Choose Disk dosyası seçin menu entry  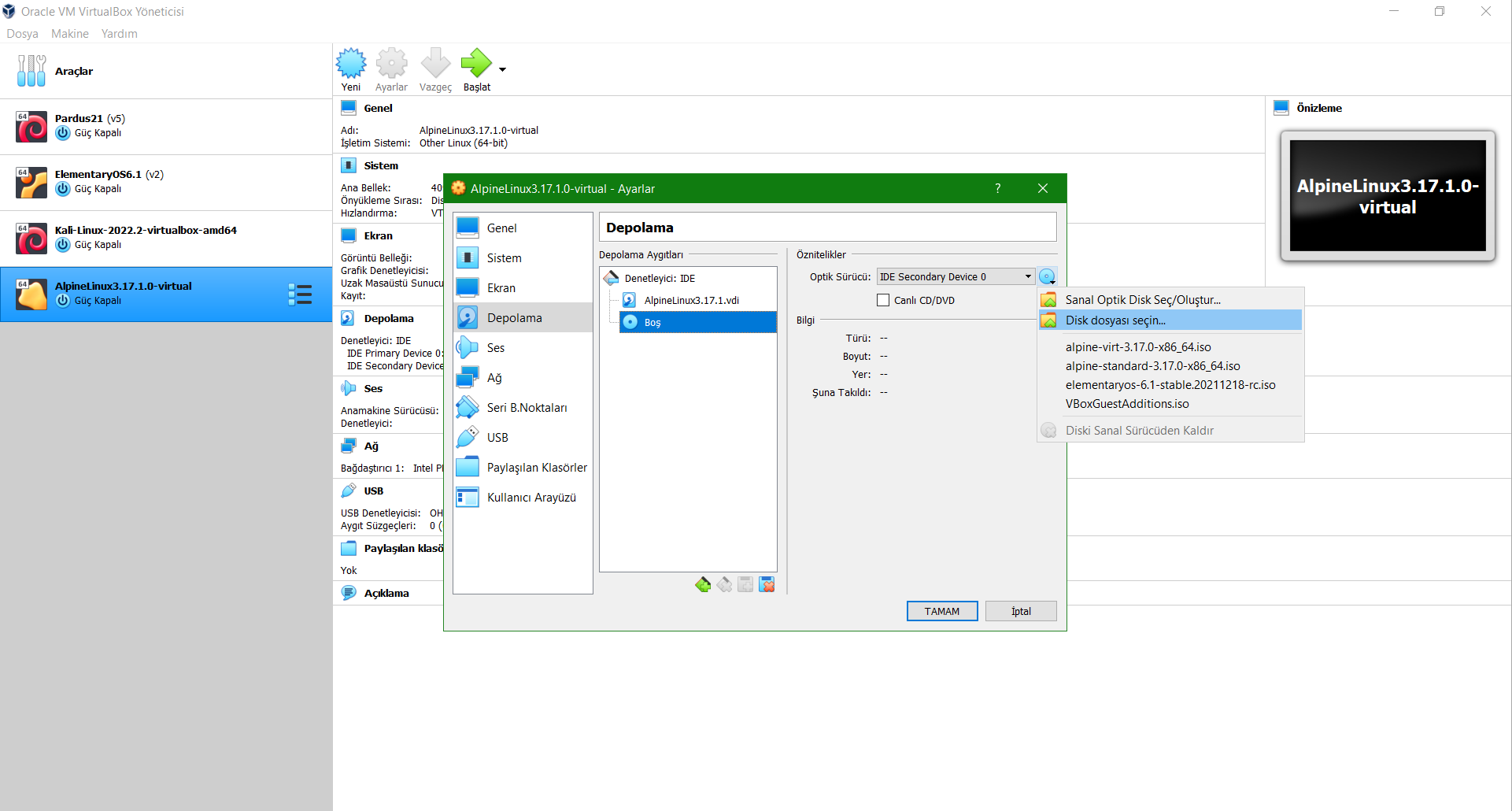click(1170, 320)
